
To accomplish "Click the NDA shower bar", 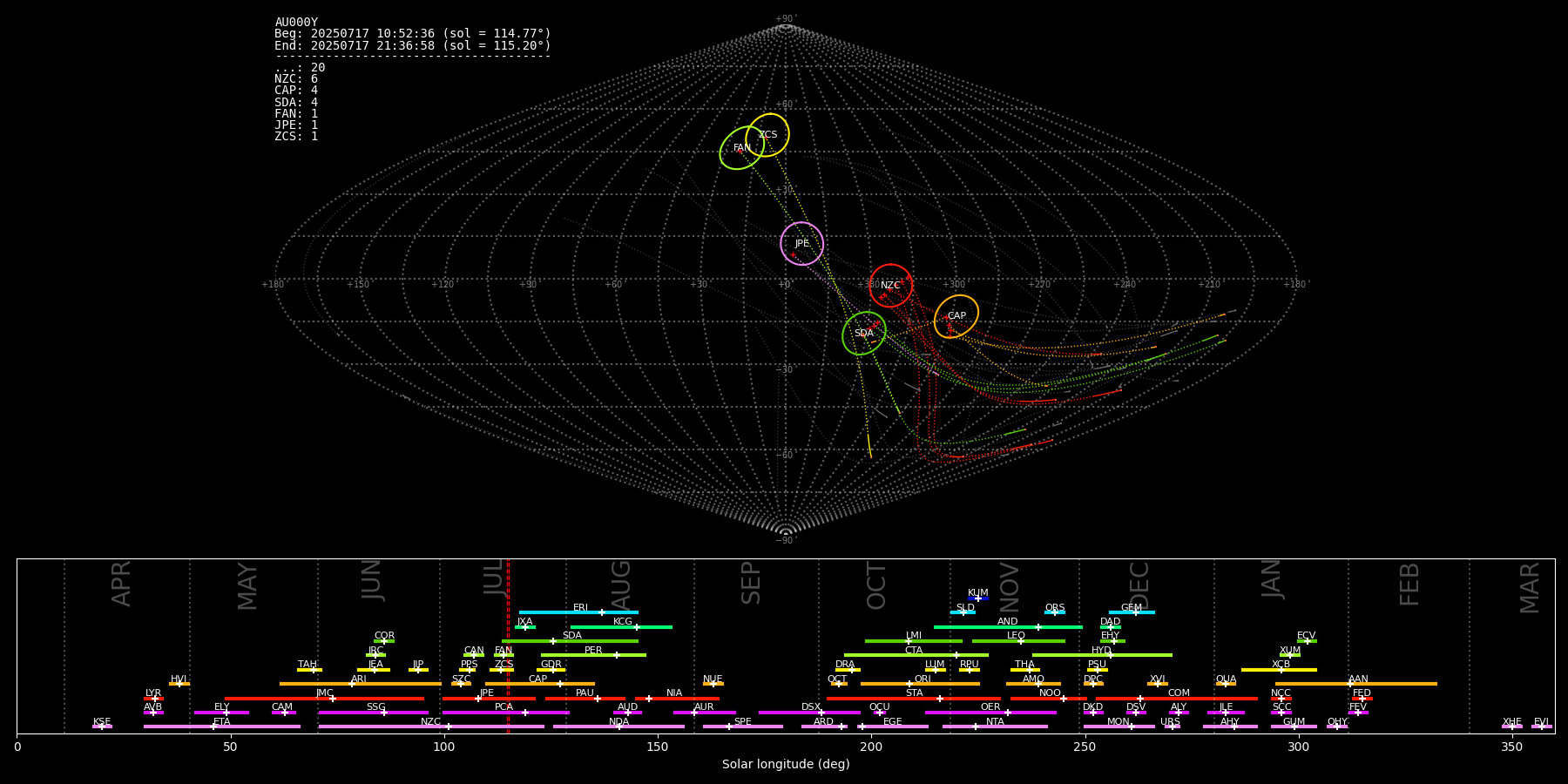I will [x=618, y=727].
